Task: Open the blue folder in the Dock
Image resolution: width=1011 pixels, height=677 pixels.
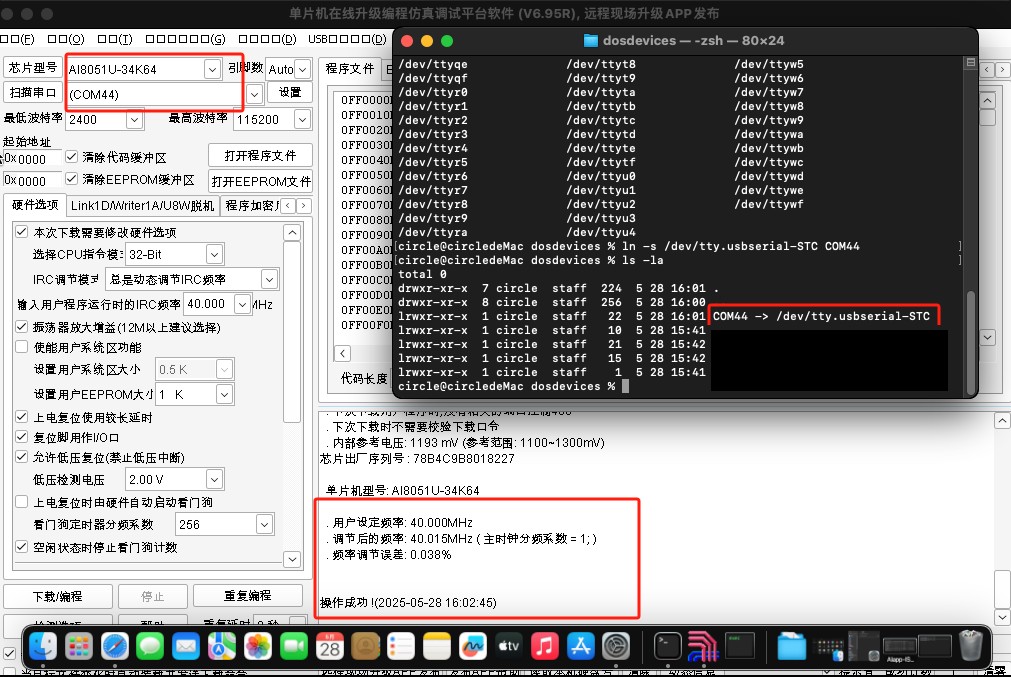Action: pyautogui.click(x=792, y=645)
